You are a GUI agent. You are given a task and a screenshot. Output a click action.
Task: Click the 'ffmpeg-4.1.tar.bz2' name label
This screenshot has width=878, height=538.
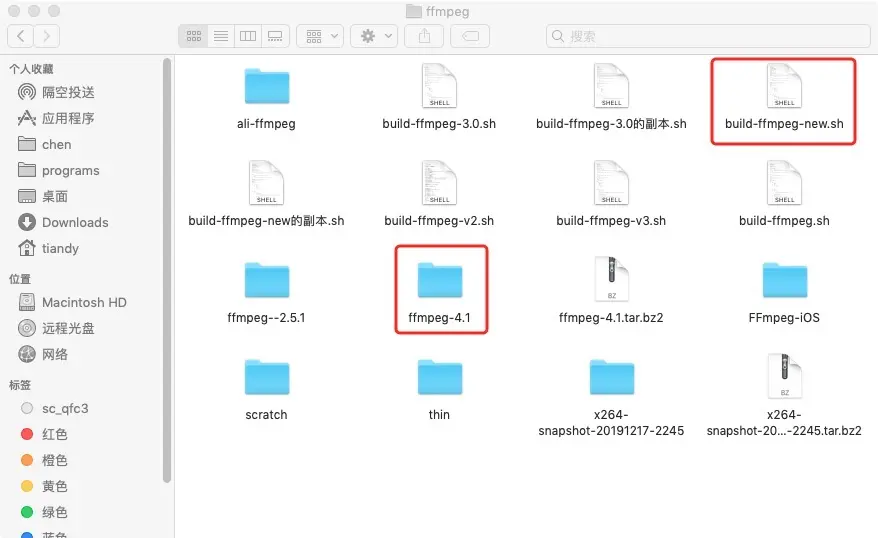(x=611, y=318)
